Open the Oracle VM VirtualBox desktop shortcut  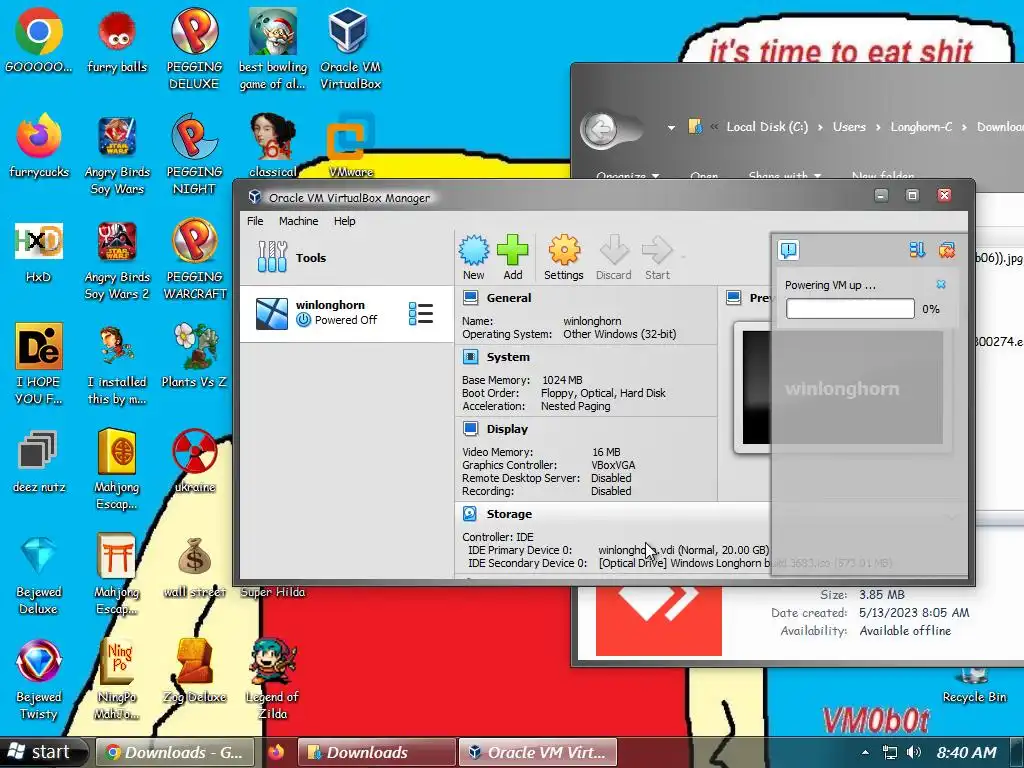pos(349,49)
